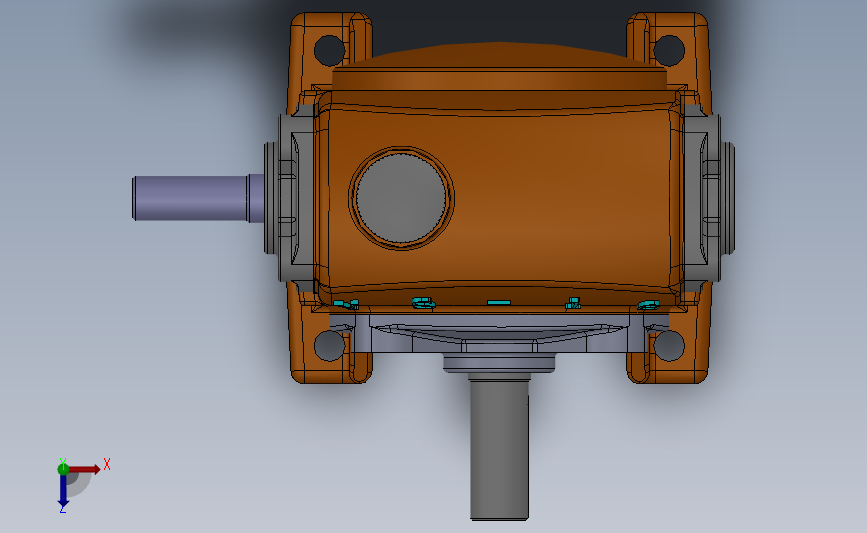The height and width of the screenshot is (533, 867).
Task: Select the gray bearing cap beside the purple shaft
Action: coord(289,198)
